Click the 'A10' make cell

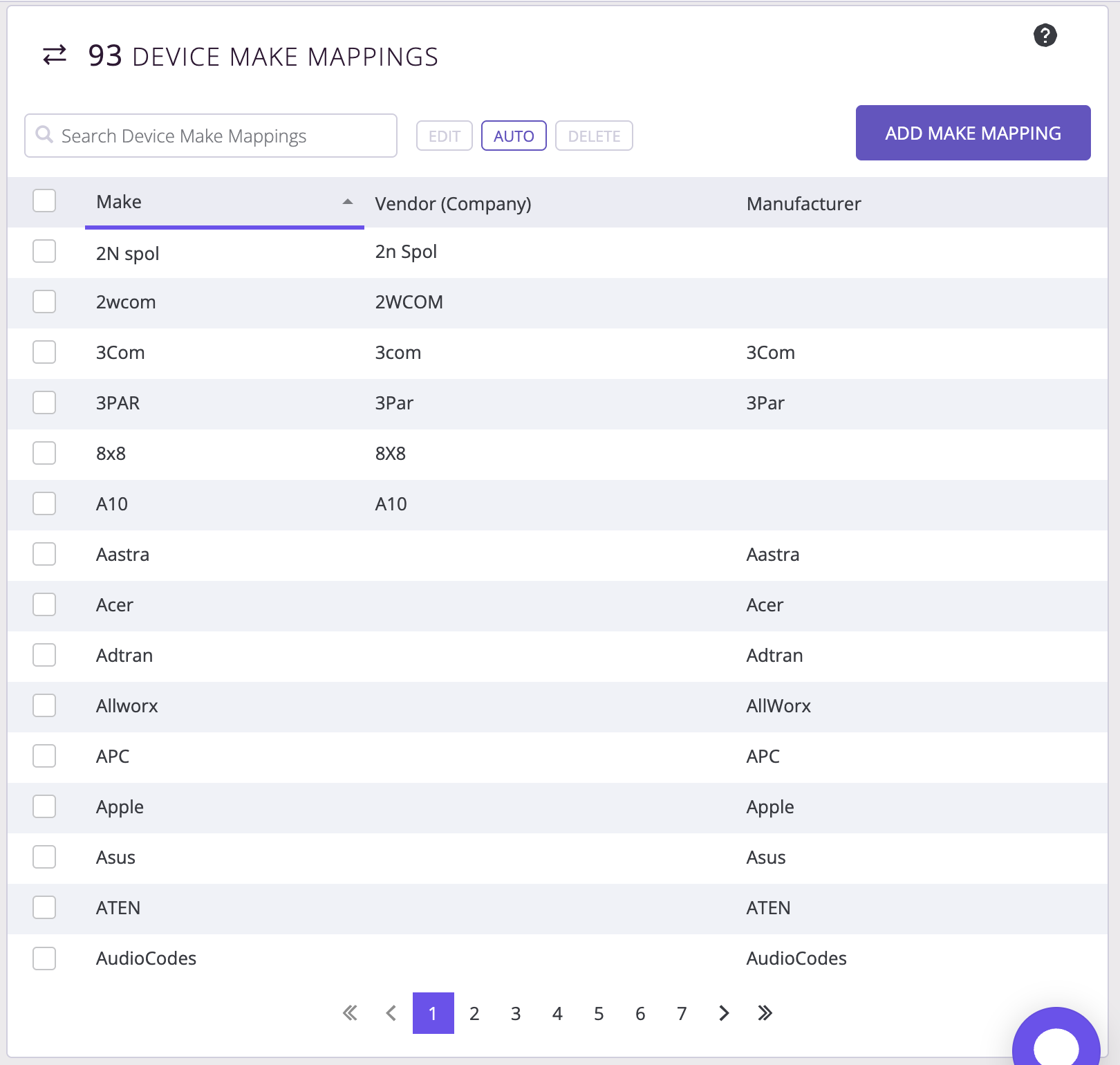111,503
